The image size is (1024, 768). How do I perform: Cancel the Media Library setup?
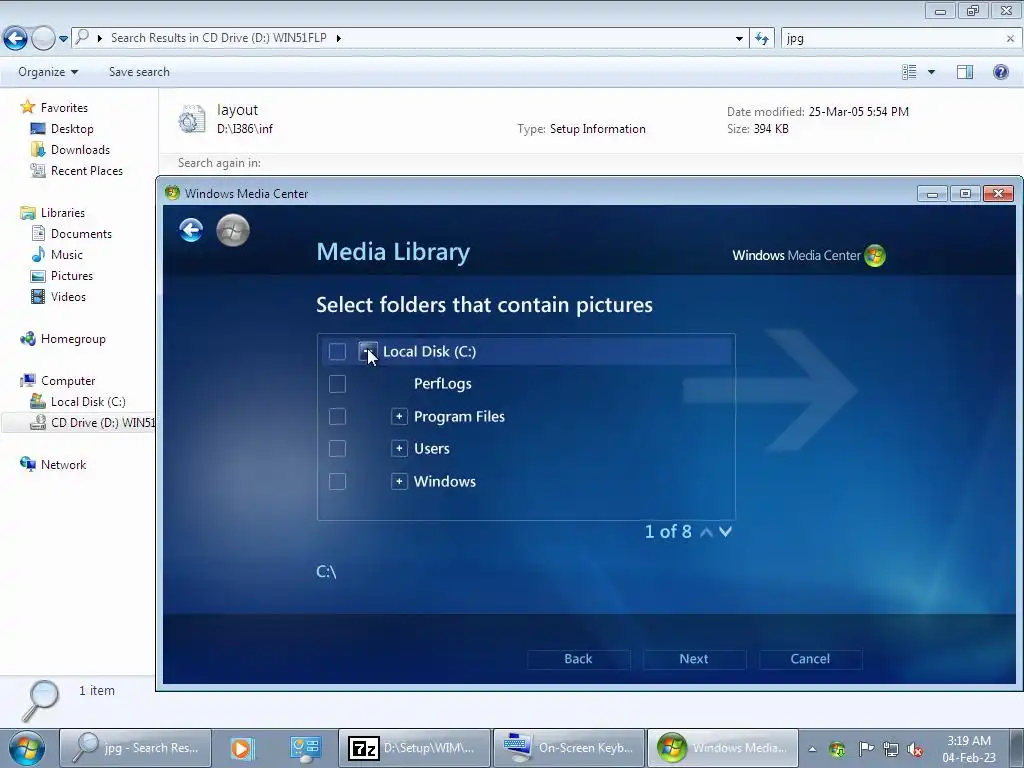pos(810,659)
